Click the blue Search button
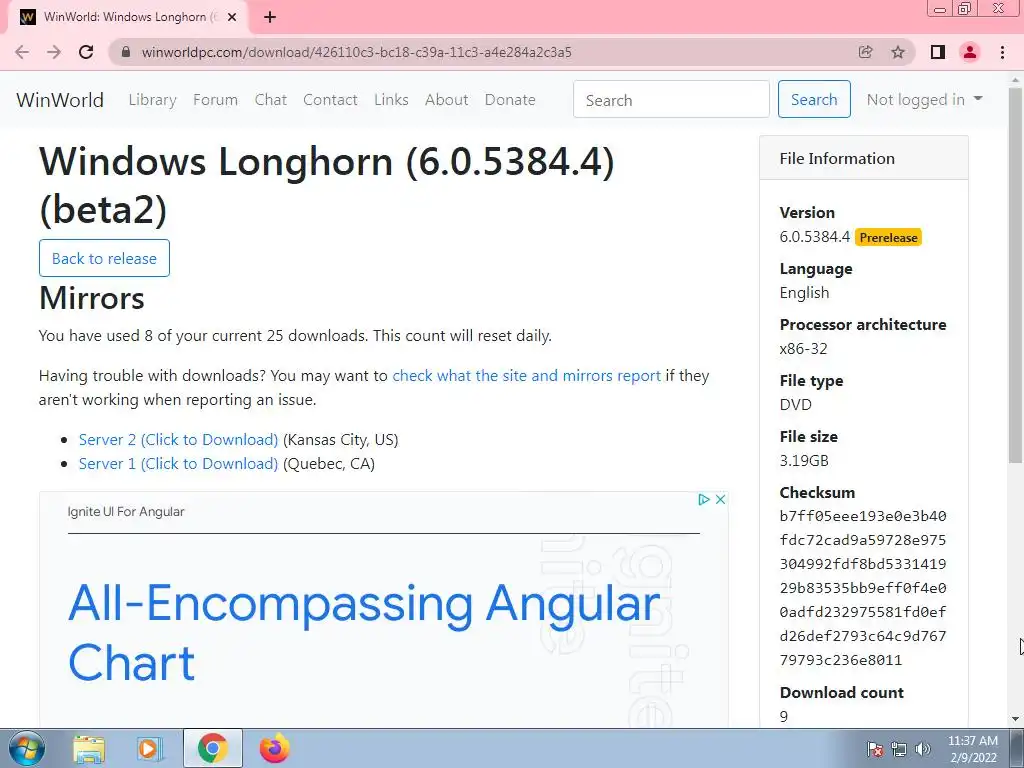1024x768 pixels. 814,99
